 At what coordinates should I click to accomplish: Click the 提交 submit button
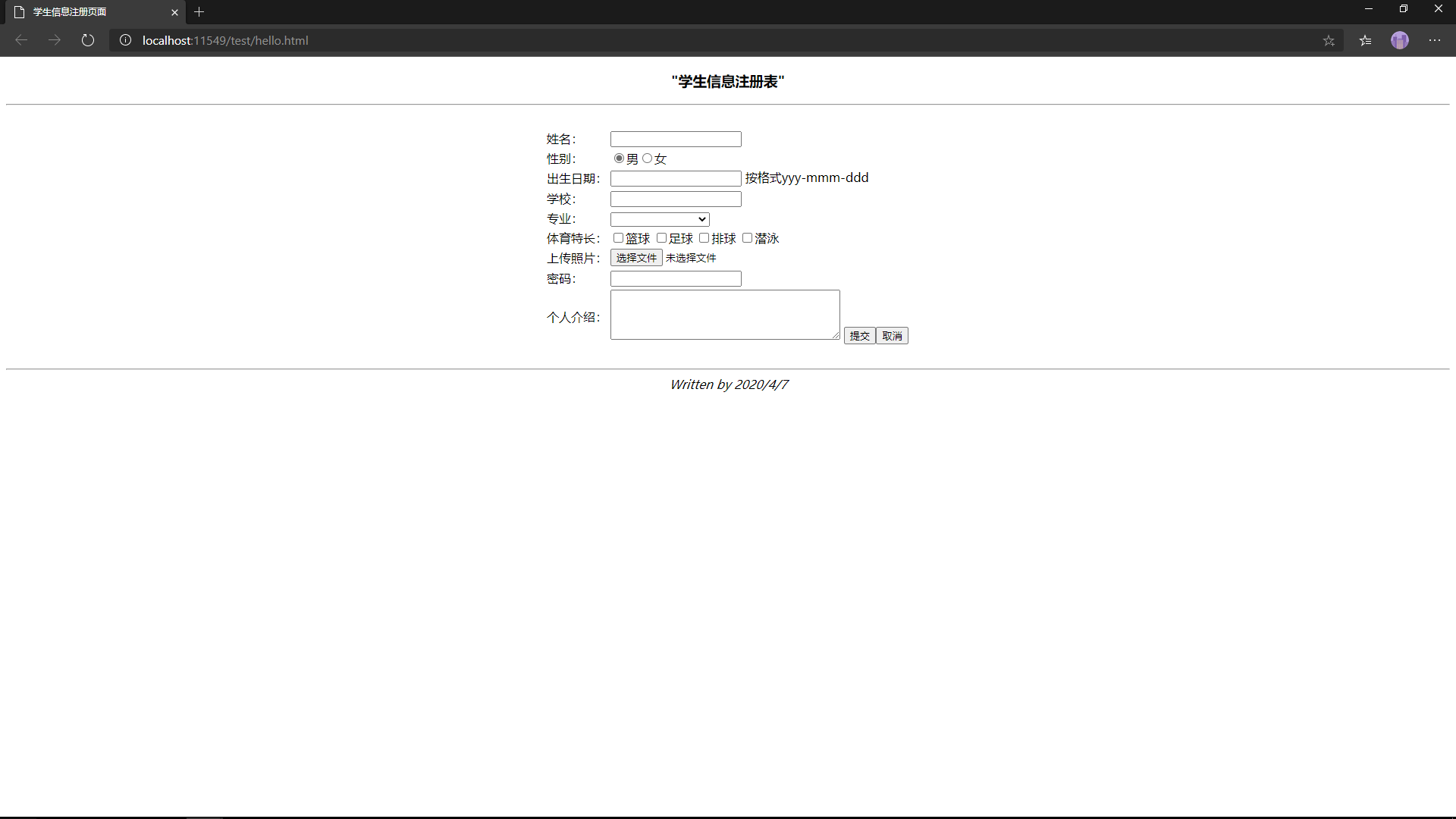pos(860,336)
